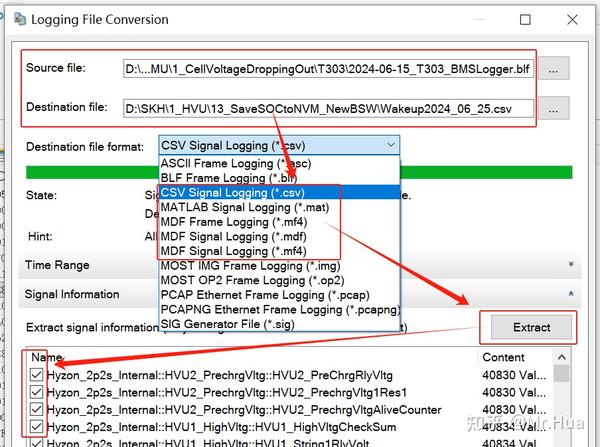Select the HVU2_PrechrgVltgAliveCounter row text
The image size is (600, 447).
tap(244, 410)
